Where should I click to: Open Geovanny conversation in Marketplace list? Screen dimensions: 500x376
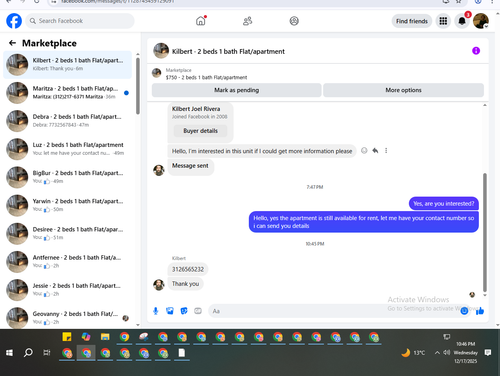(68, 317)
